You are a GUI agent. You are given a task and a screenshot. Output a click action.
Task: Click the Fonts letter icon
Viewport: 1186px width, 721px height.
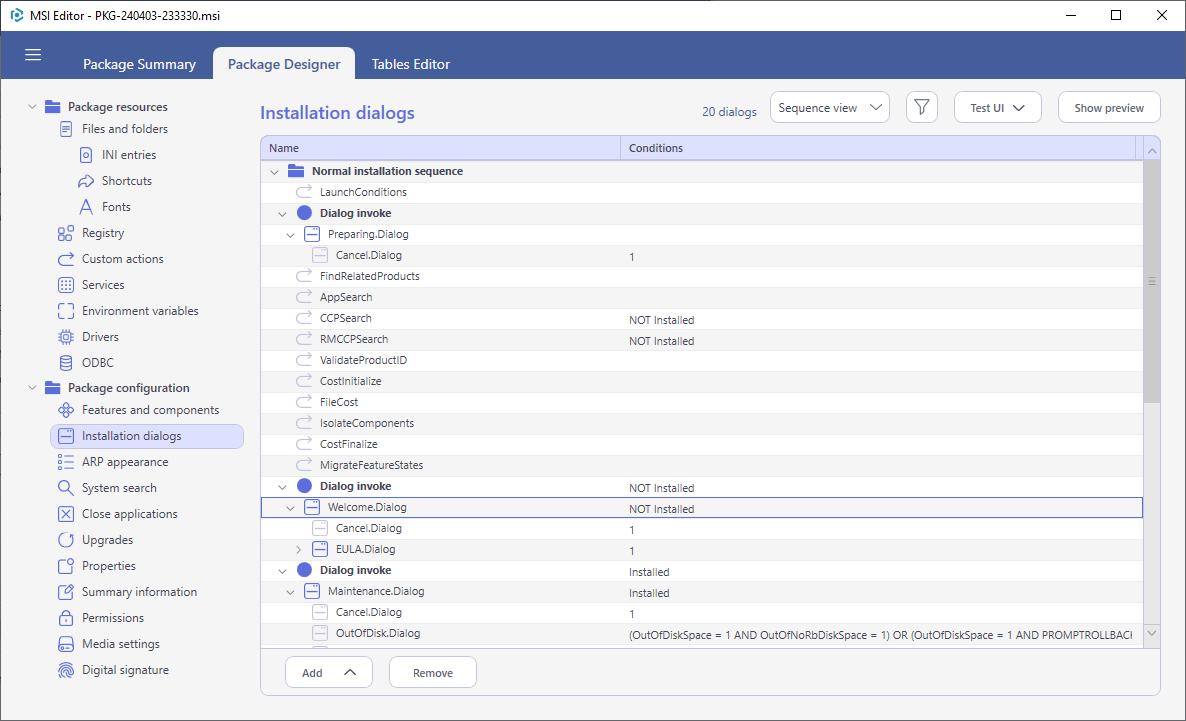(86, 207)
